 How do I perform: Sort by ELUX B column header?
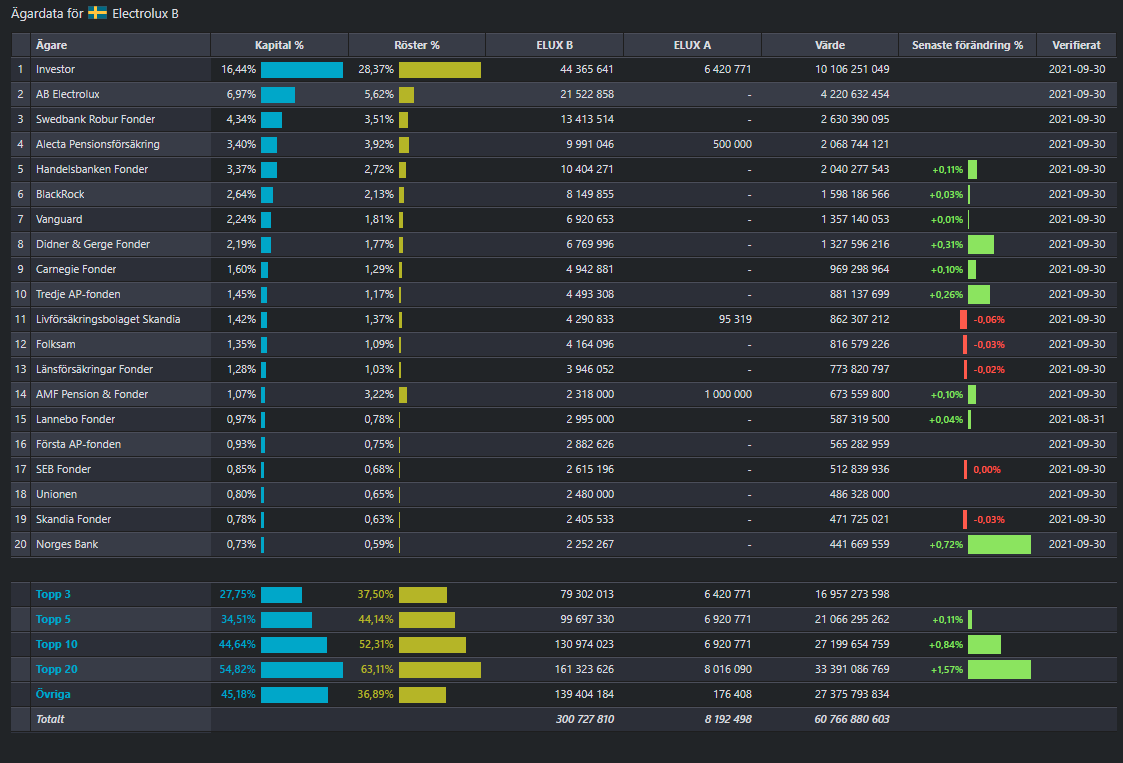click(x=554, y=44)
